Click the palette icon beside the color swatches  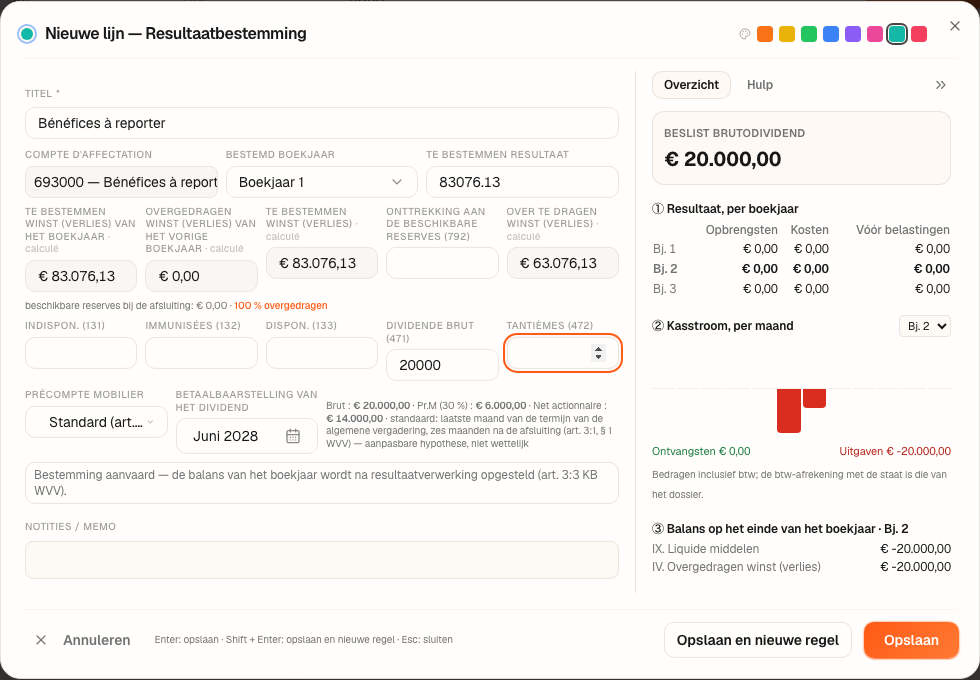click(744, 34)
